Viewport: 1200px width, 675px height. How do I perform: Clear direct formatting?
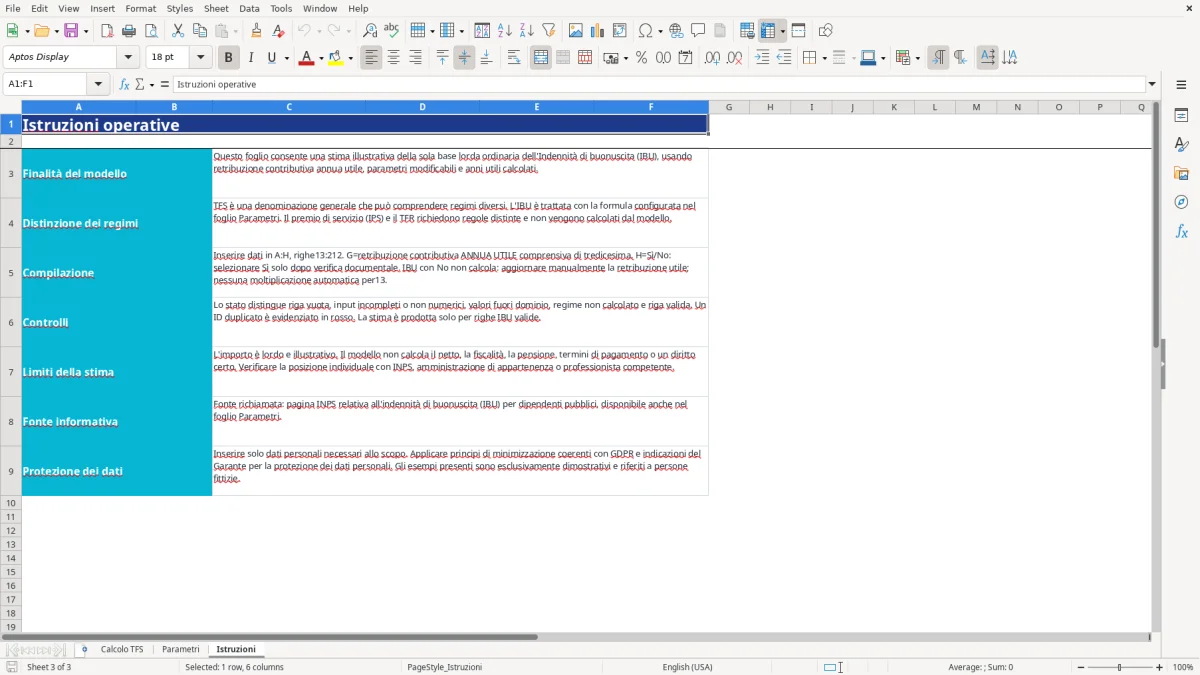click(x=278, y=31)
